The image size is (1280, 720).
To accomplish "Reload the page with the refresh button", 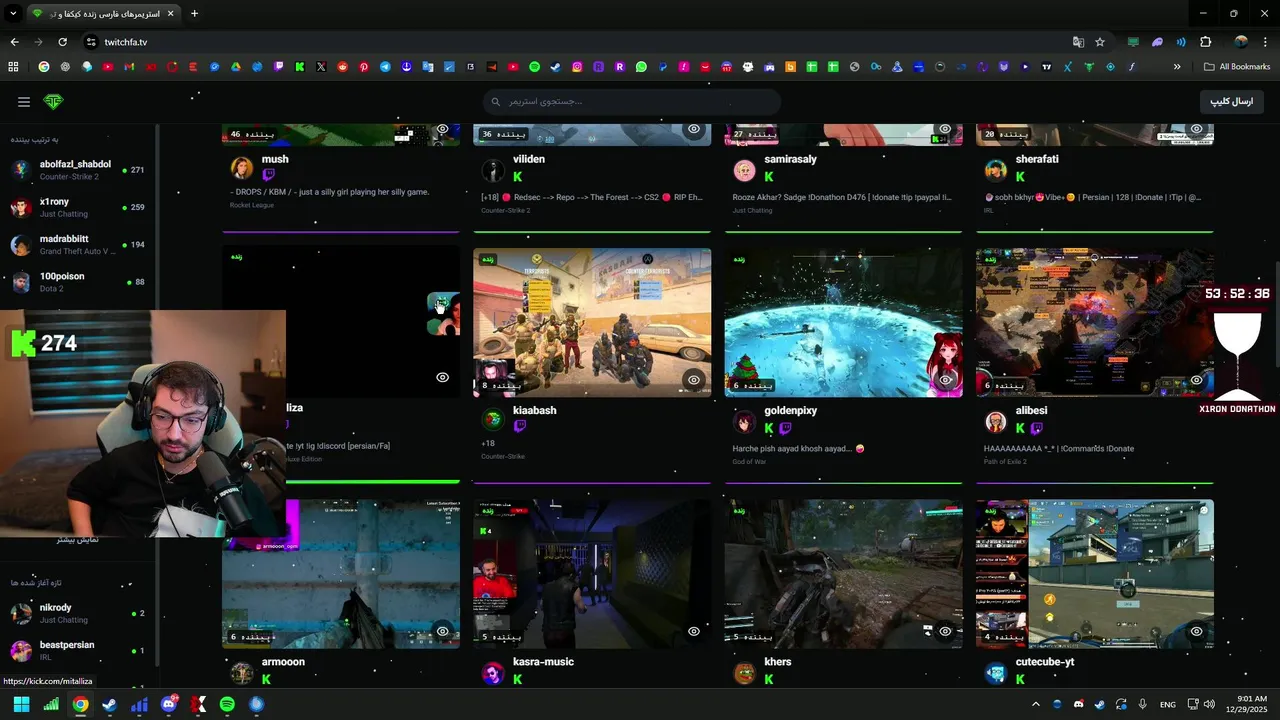I will [62, 42].
